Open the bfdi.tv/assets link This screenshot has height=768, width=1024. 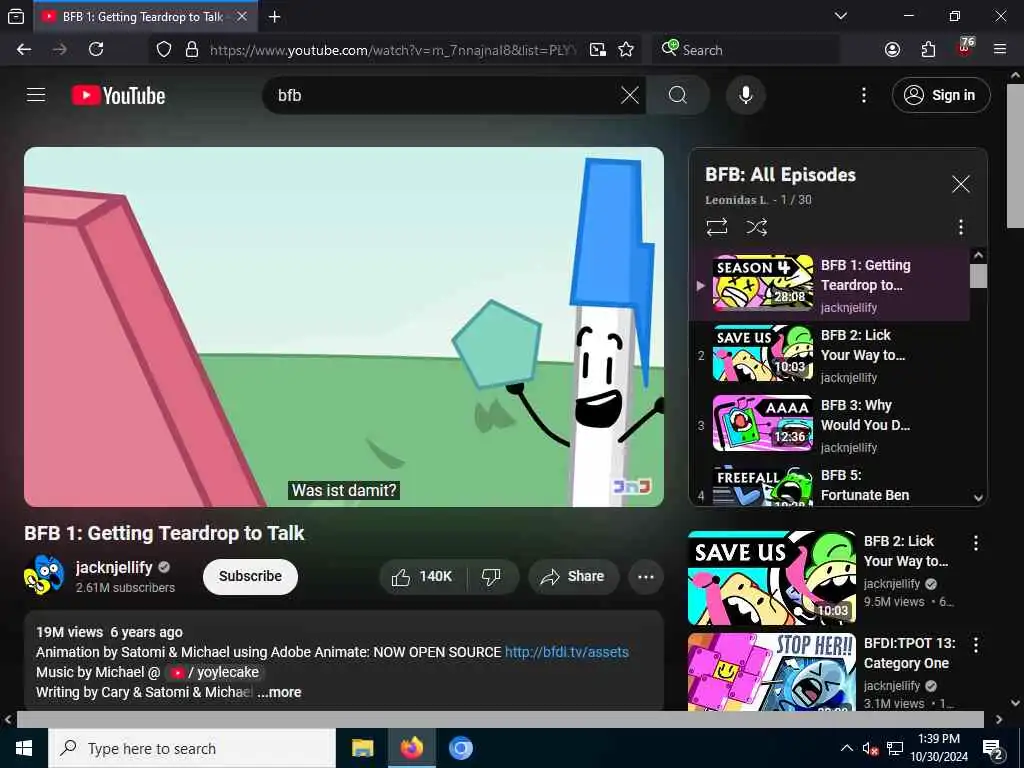click(x=566, y=652)
